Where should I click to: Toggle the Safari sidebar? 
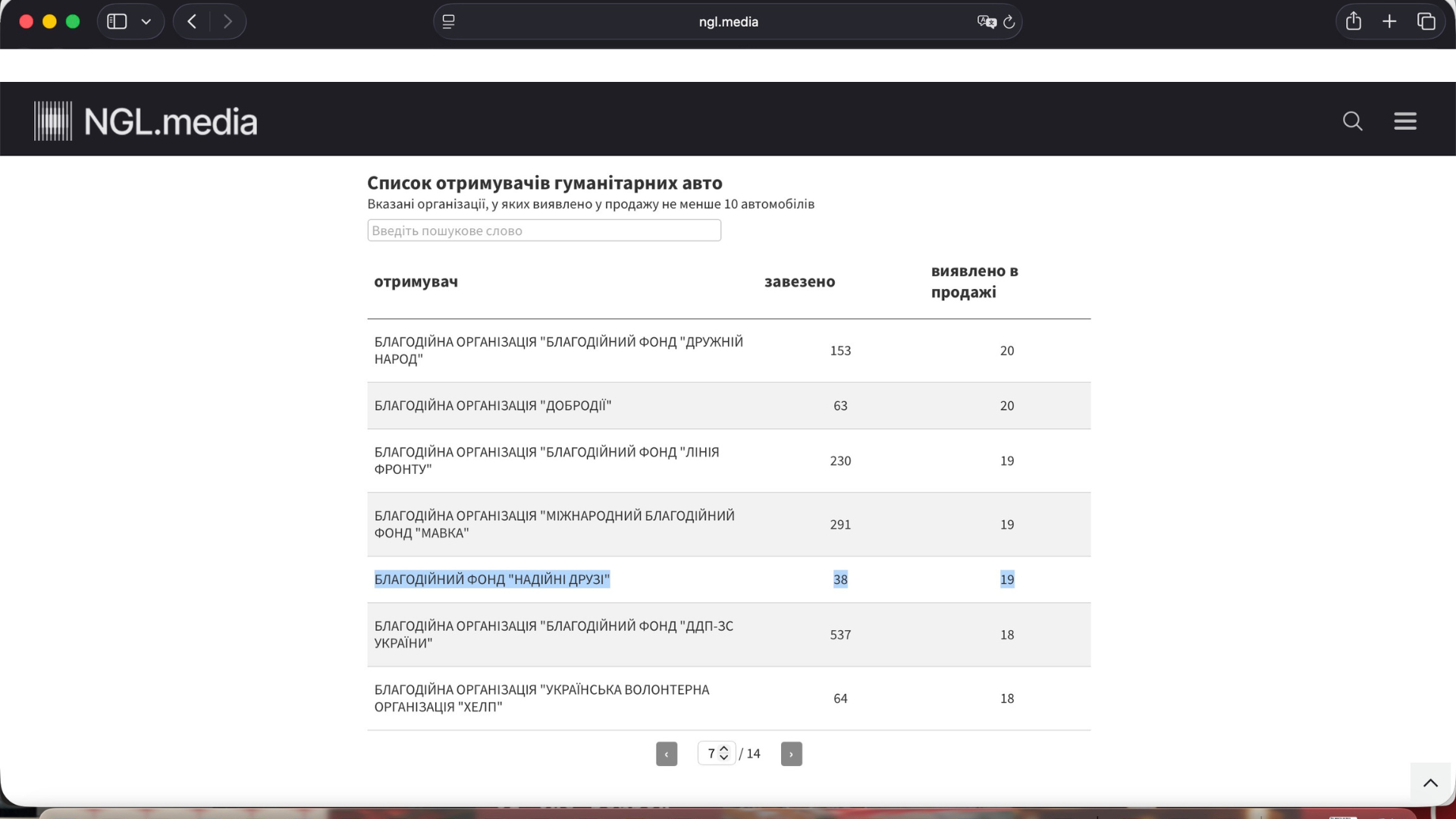click(x=115, y=20)
